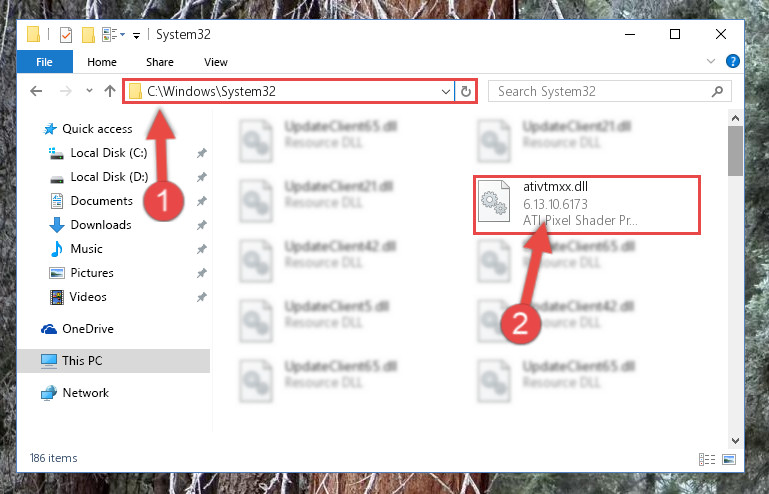Viewport: 769px width, 494px height.
Task: Click the search magnifier icon
Action: [717, 91]
